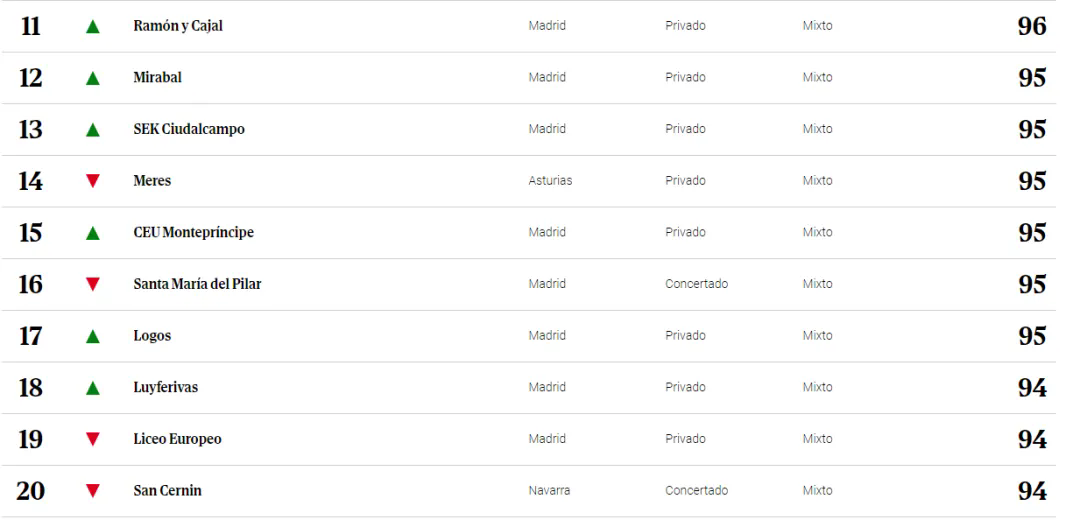This screenshot has width=1080, height=520.
Task: Click rank number 17 for Logos
Action: tap(30, 336)
